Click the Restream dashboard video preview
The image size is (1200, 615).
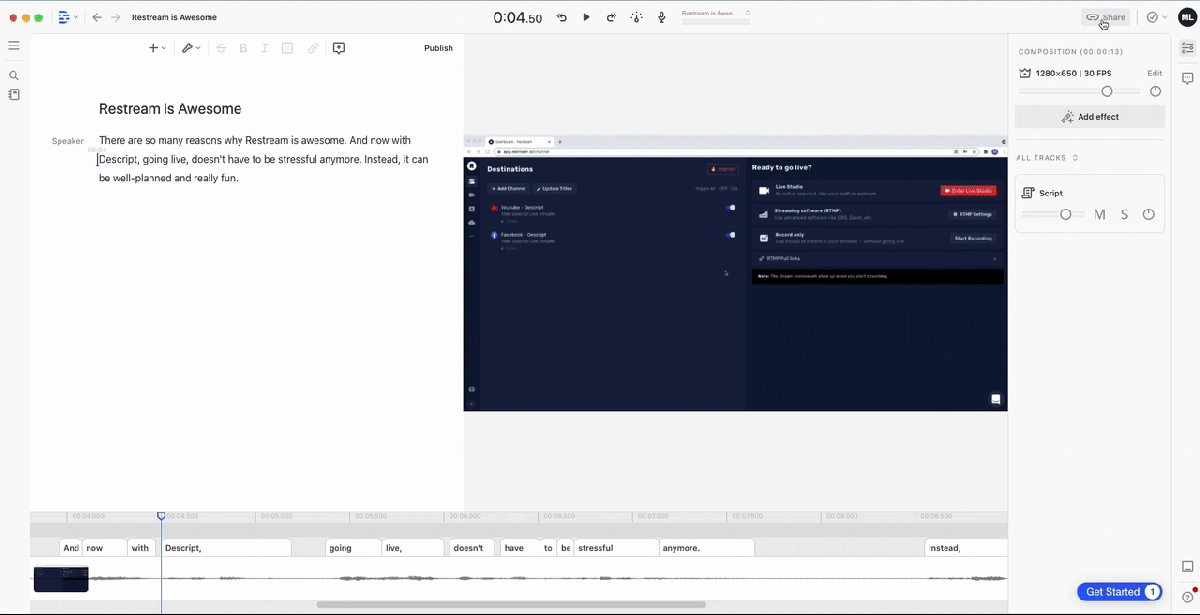click(735, 273)
